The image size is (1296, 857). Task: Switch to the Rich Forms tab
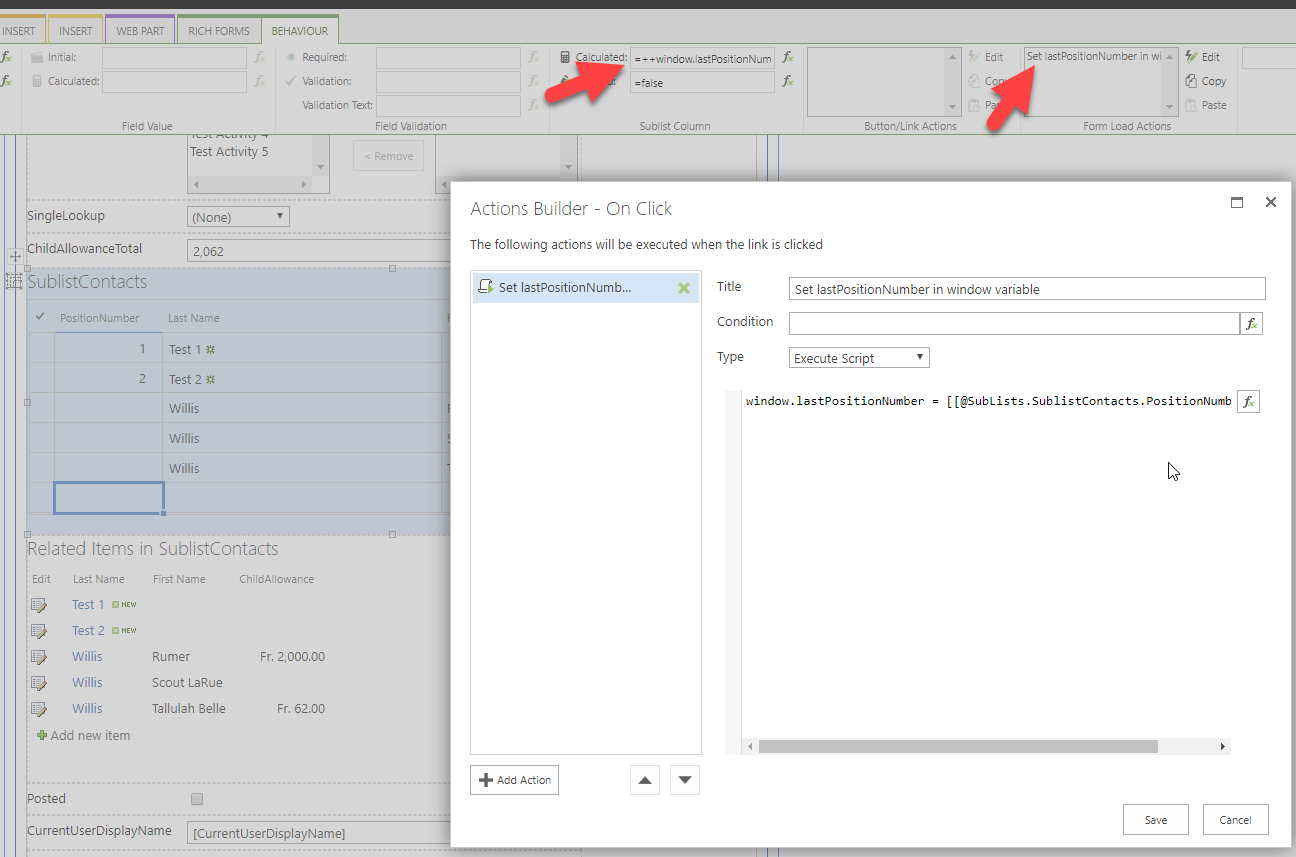point(219,31)
